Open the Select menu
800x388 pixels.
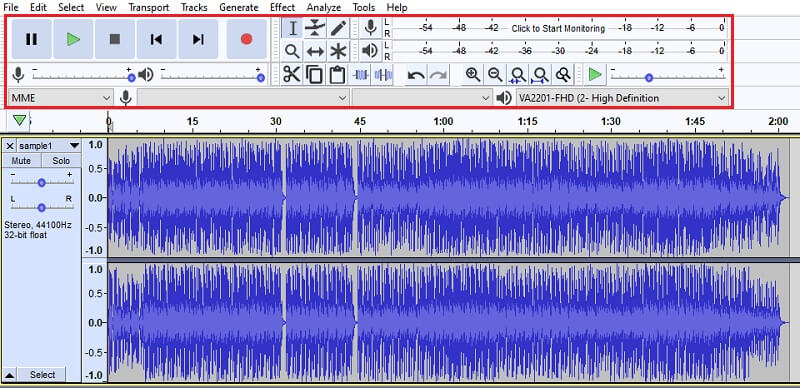point(71,7)
